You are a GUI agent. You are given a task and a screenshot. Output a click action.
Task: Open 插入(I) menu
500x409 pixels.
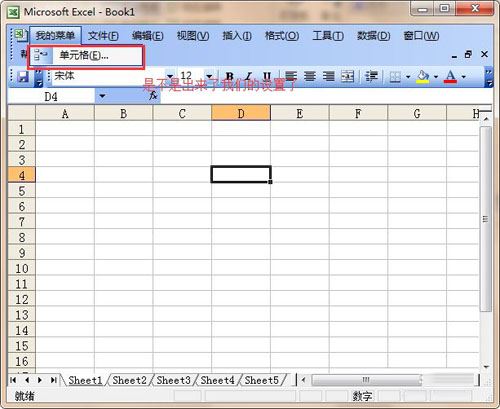tap(237, 35)
